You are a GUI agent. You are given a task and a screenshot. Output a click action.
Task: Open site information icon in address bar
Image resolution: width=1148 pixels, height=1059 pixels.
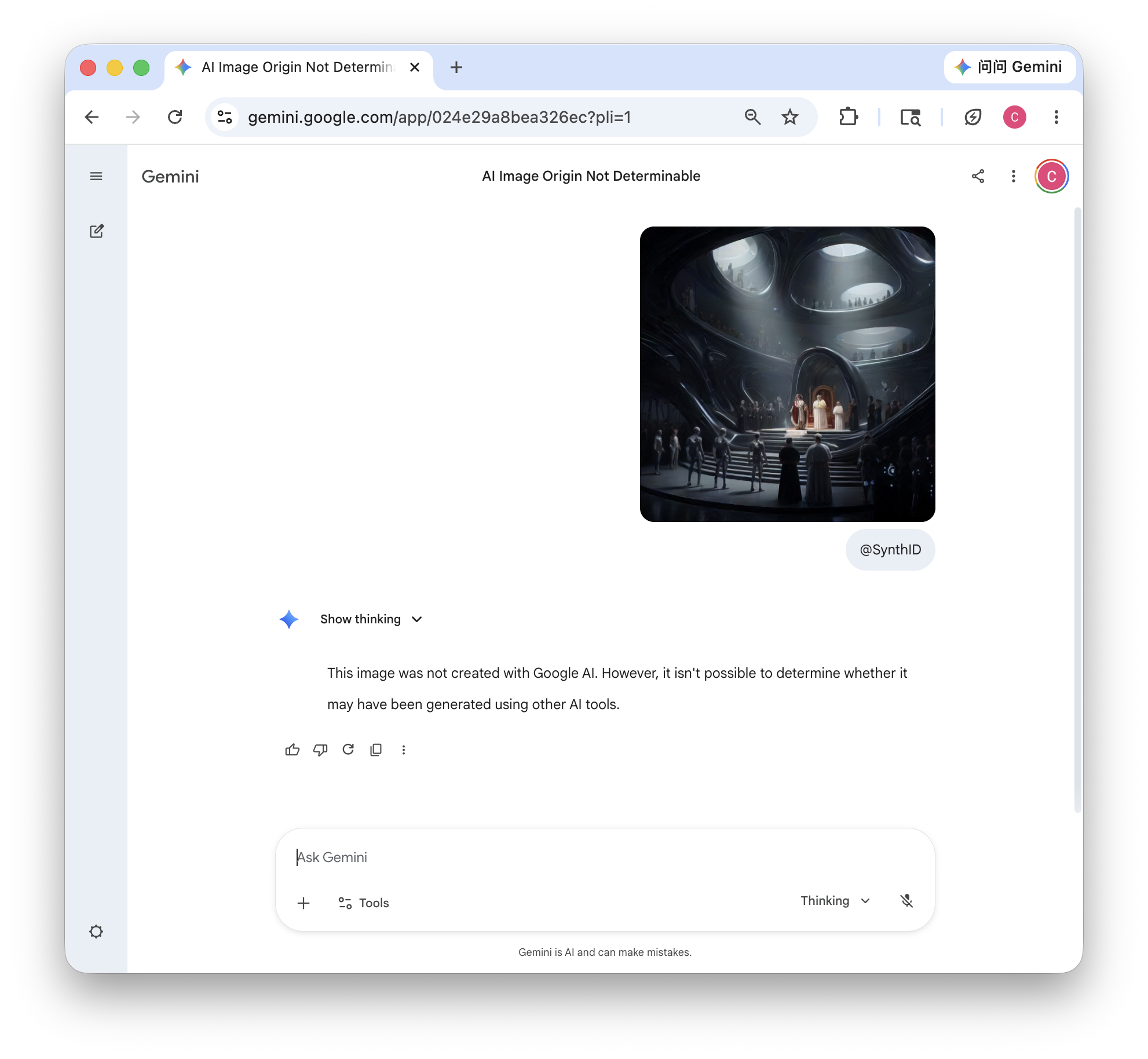(x=225, y=117)
